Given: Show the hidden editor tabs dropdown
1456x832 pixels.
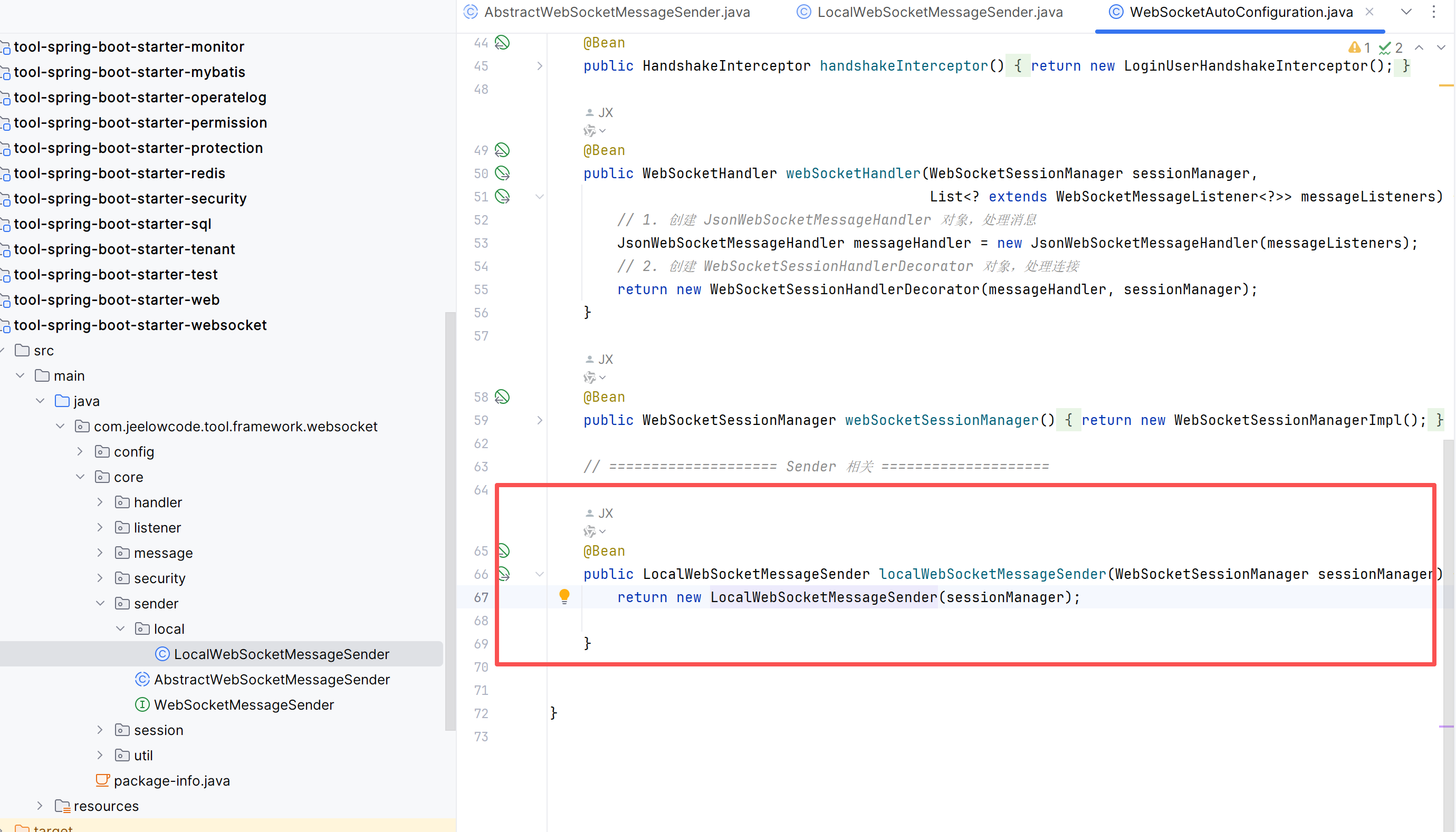Looking at the screenshot, I should (1407, 13).
